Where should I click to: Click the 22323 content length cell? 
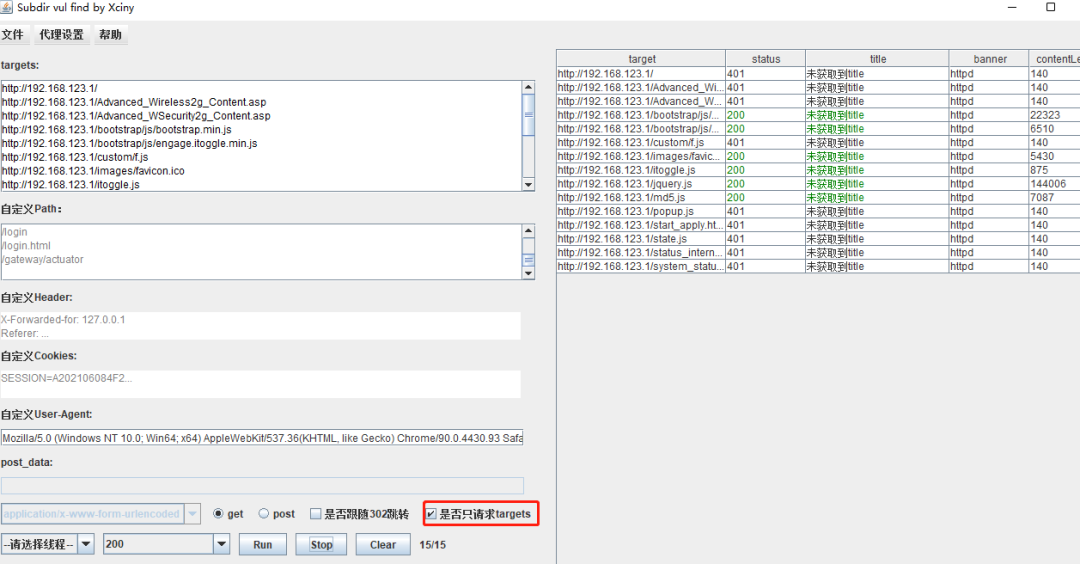point(1055,115)
